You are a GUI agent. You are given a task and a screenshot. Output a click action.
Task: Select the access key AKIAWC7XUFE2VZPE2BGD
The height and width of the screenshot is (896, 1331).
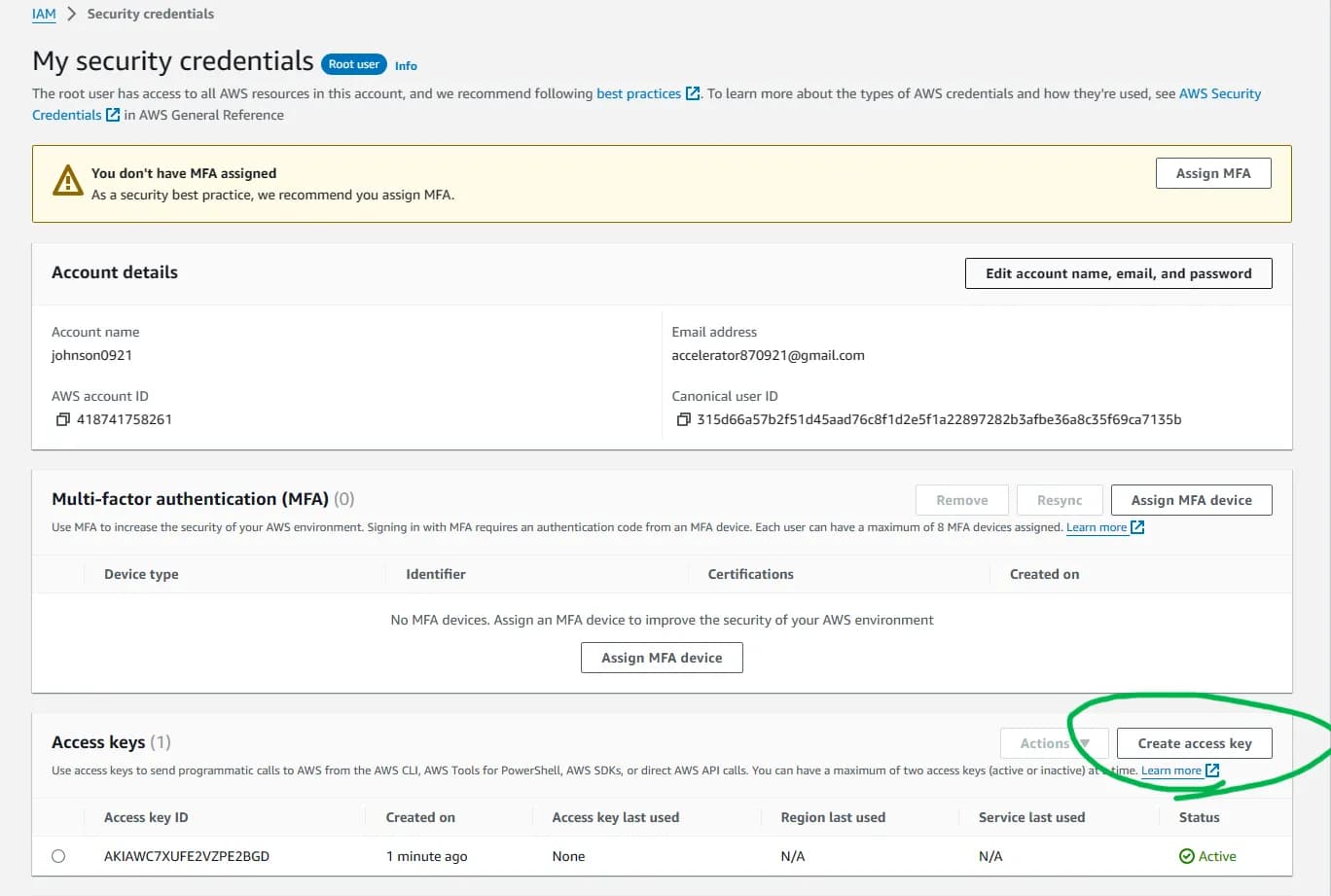click(58, 855)
